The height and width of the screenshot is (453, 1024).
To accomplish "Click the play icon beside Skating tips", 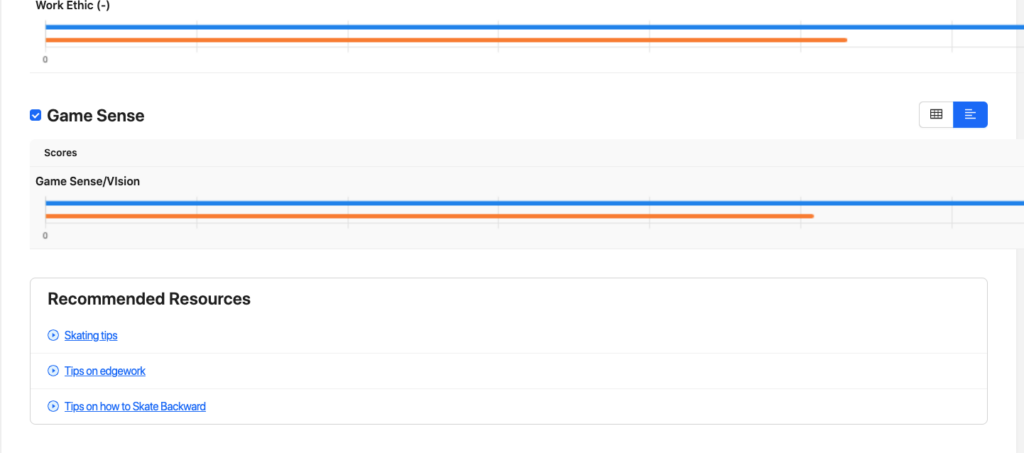I will tap(53, 335).
